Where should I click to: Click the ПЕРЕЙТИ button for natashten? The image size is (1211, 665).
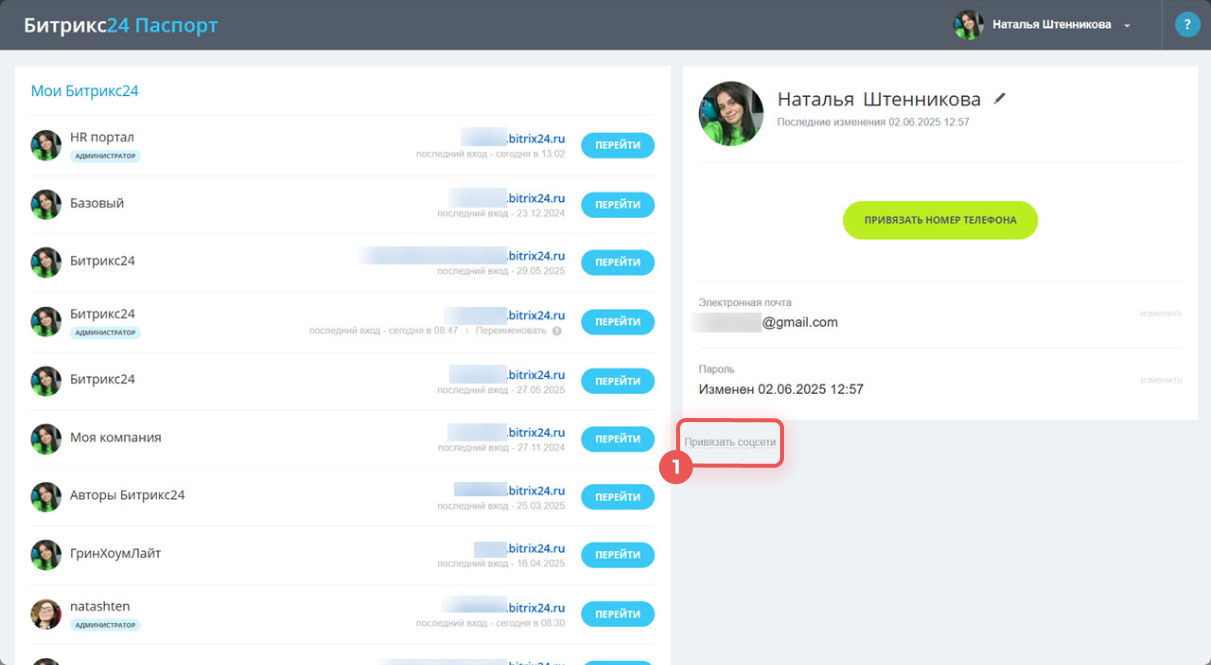click(618, 614)
